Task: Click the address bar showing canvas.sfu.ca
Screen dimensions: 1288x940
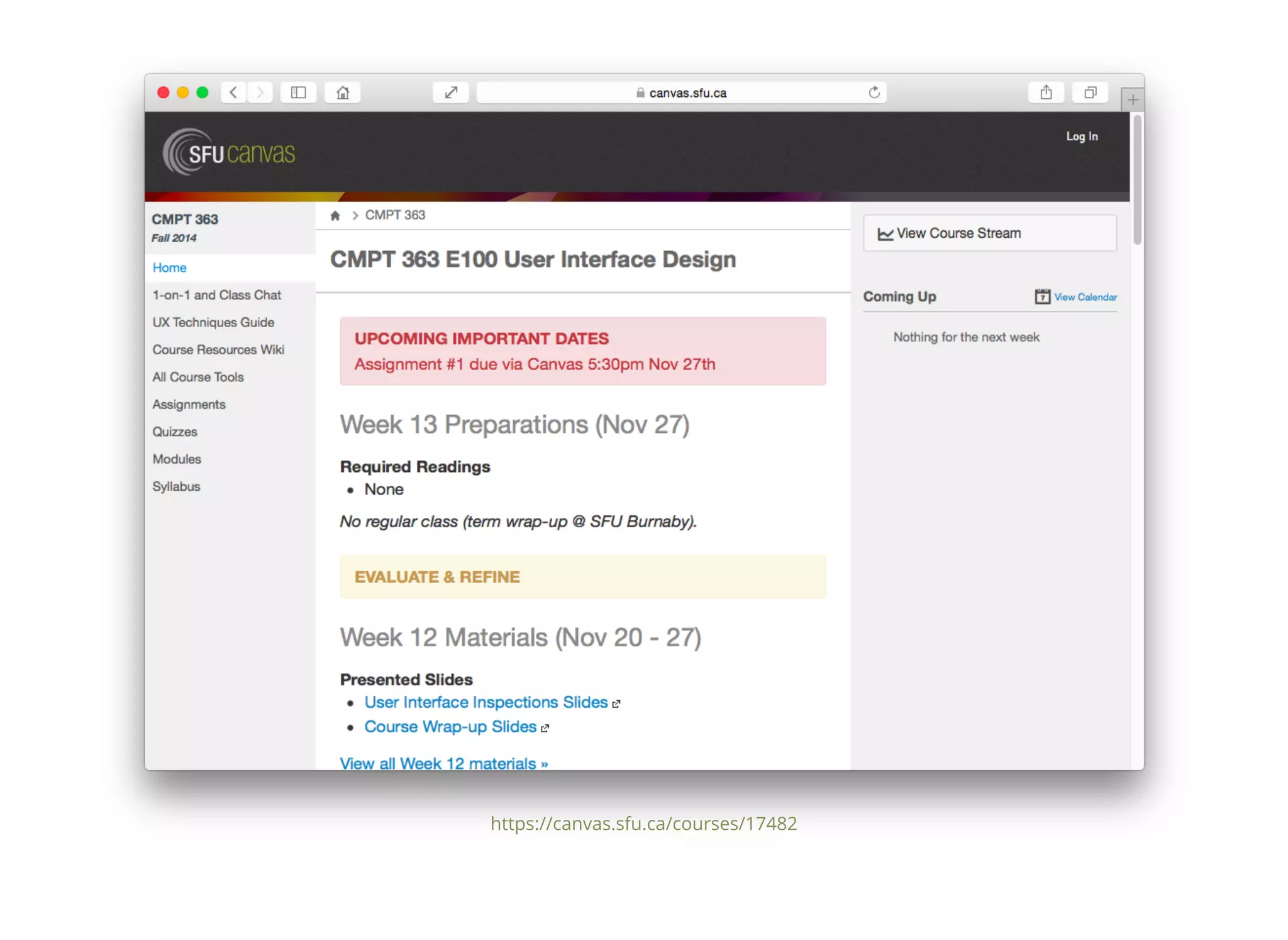Action: (682, 92)
